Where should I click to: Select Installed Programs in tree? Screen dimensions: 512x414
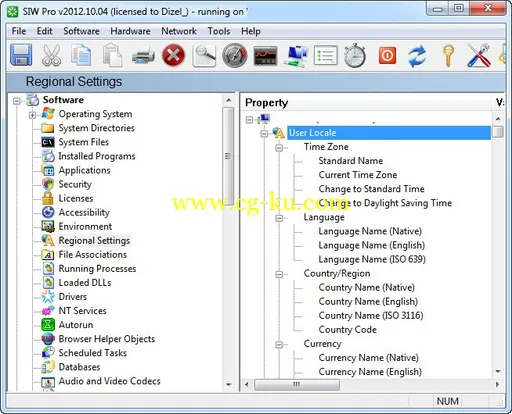pyautogui.click(x=97, y=156)
